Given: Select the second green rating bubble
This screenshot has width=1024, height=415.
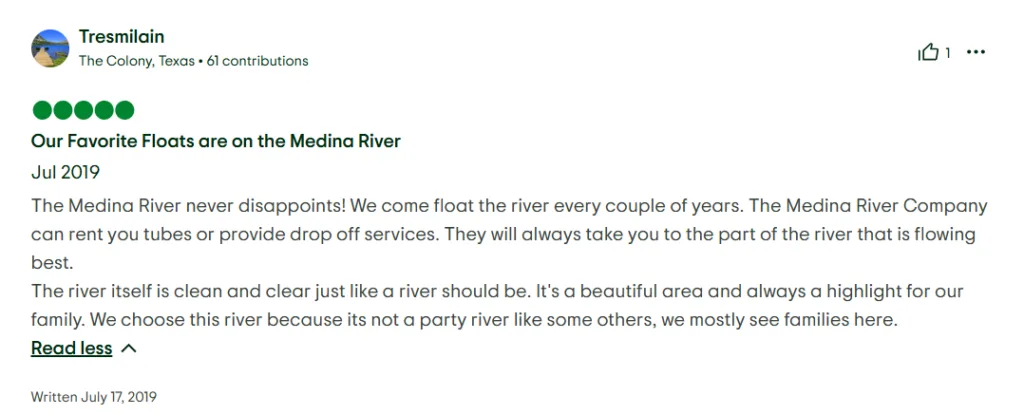Looking at the screenshot, I should point(63,110).
